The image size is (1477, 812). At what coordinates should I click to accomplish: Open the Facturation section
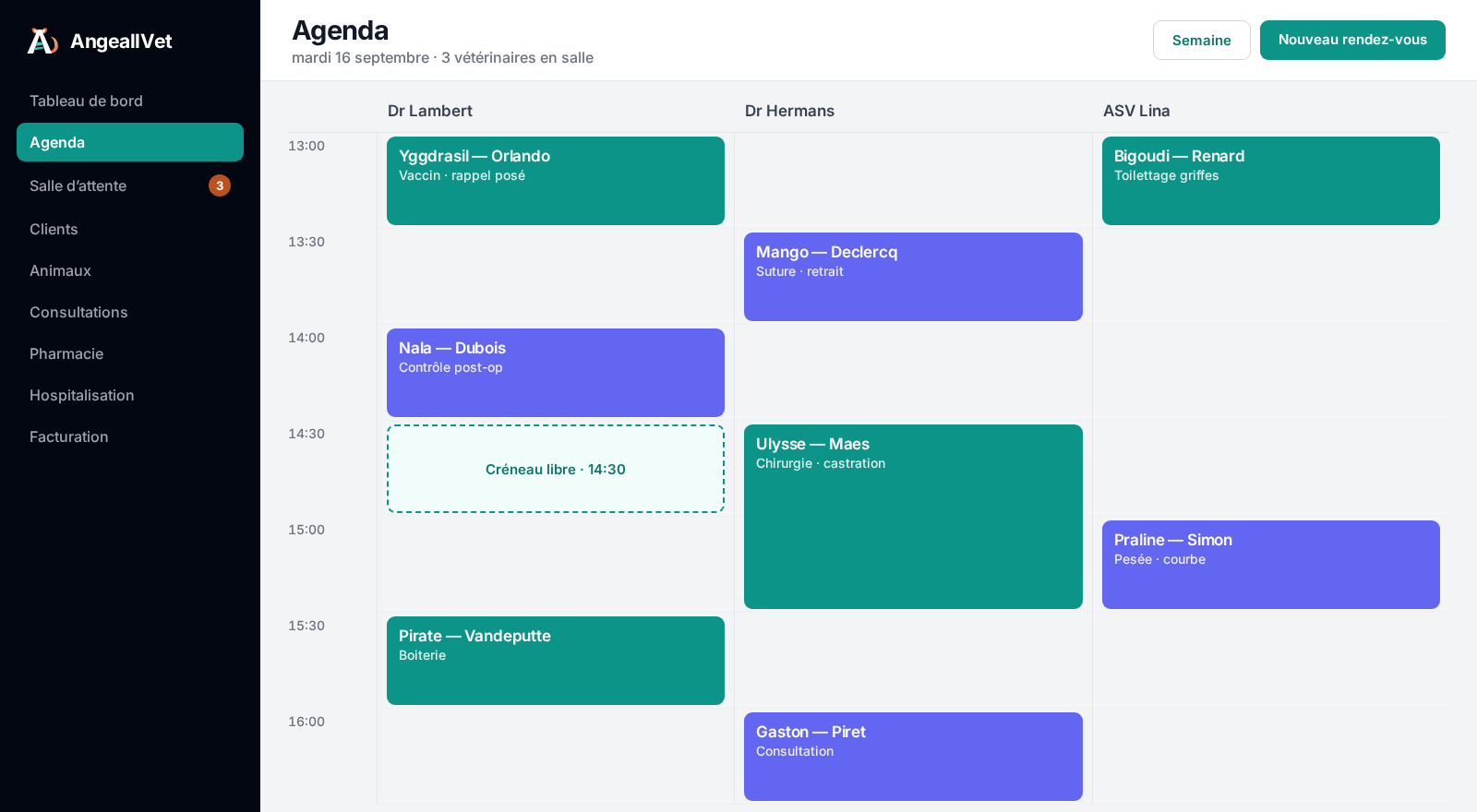(130, 436)
